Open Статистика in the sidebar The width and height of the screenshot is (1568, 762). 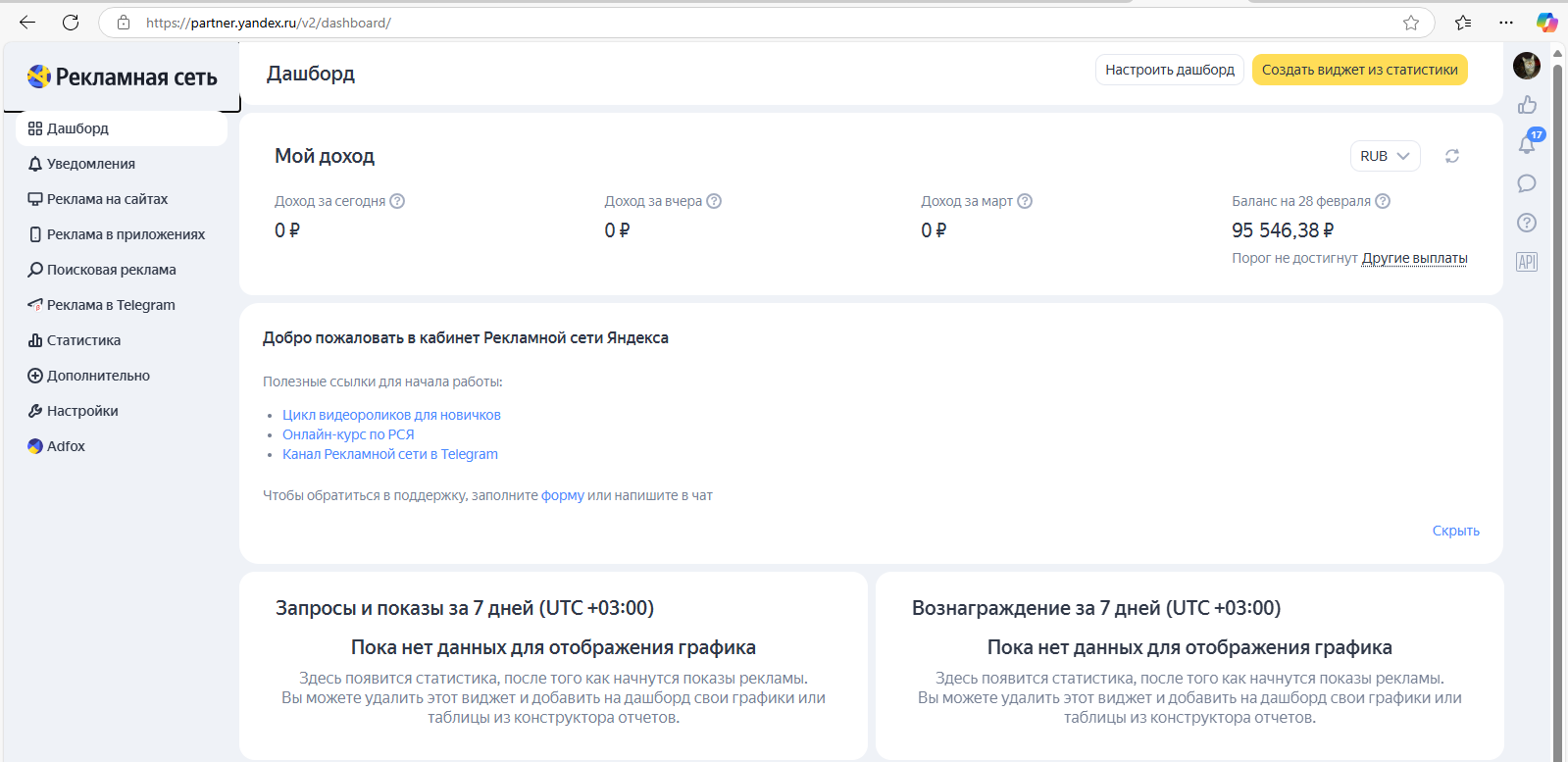point(122,340)
